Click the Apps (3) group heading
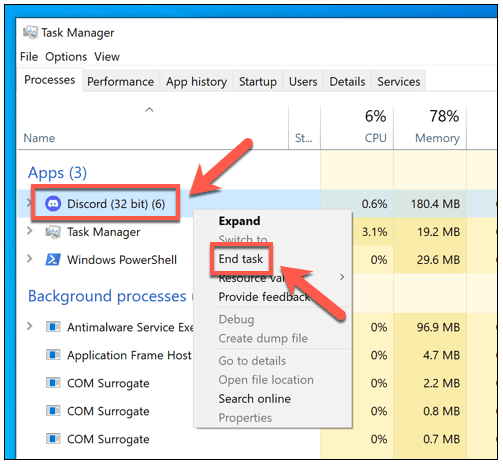Image resolution: width=503 pixels, height=464 pixels. pos(57,173)
